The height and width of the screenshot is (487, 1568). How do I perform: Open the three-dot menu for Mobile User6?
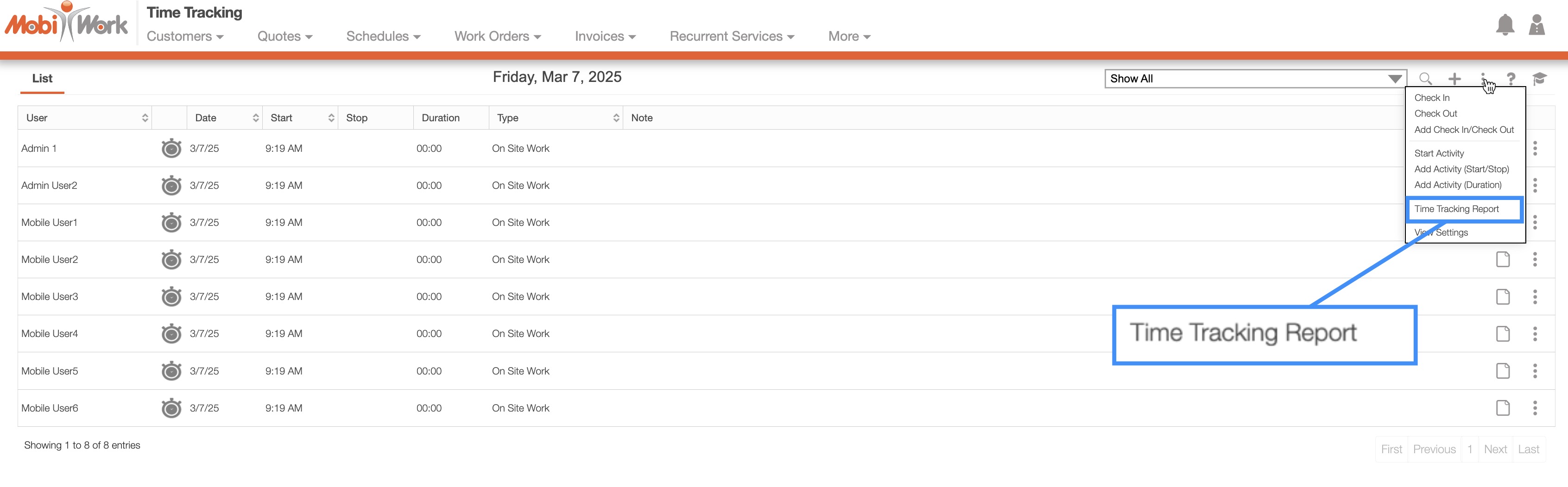1535,408
